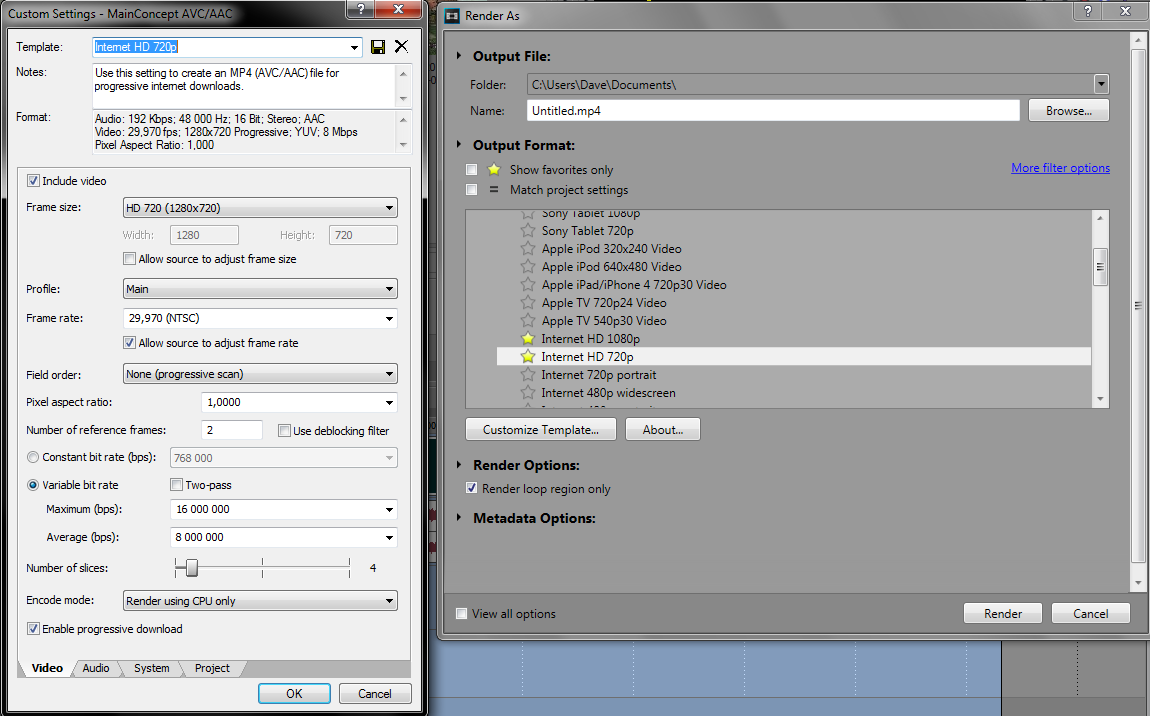
Task: Click Cancel in Render As window
Action: pyautogui.click(x=1091, y=613)
